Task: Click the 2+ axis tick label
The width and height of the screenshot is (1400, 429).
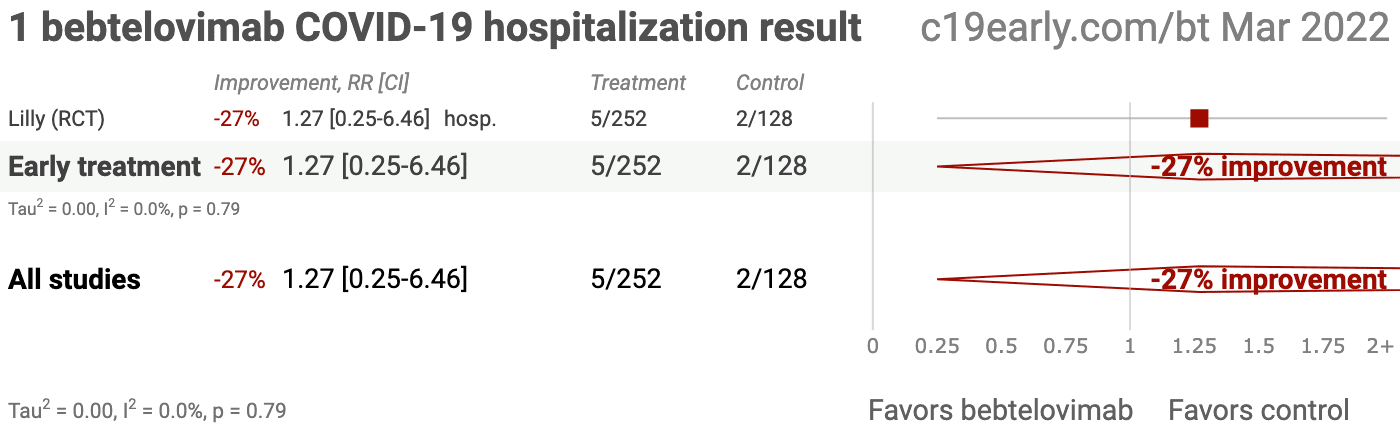Action: [1380, 346]
